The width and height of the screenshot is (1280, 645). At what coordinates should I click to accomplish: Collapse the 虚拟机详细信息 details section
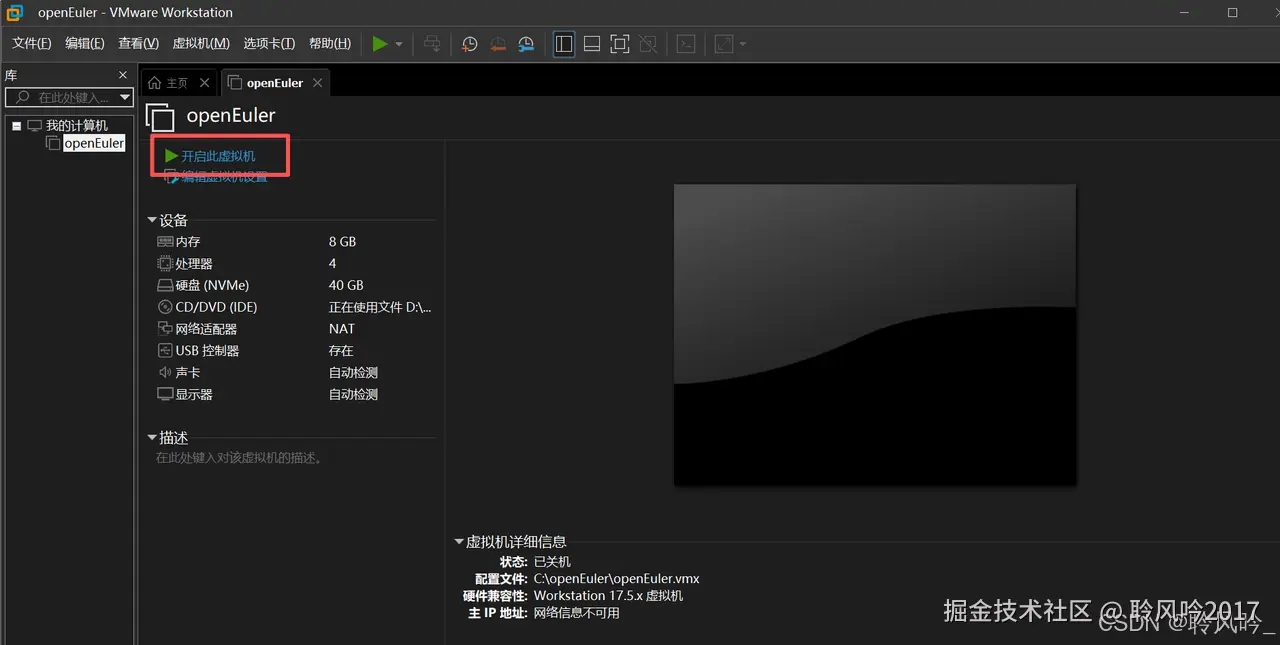click(459, 541)
